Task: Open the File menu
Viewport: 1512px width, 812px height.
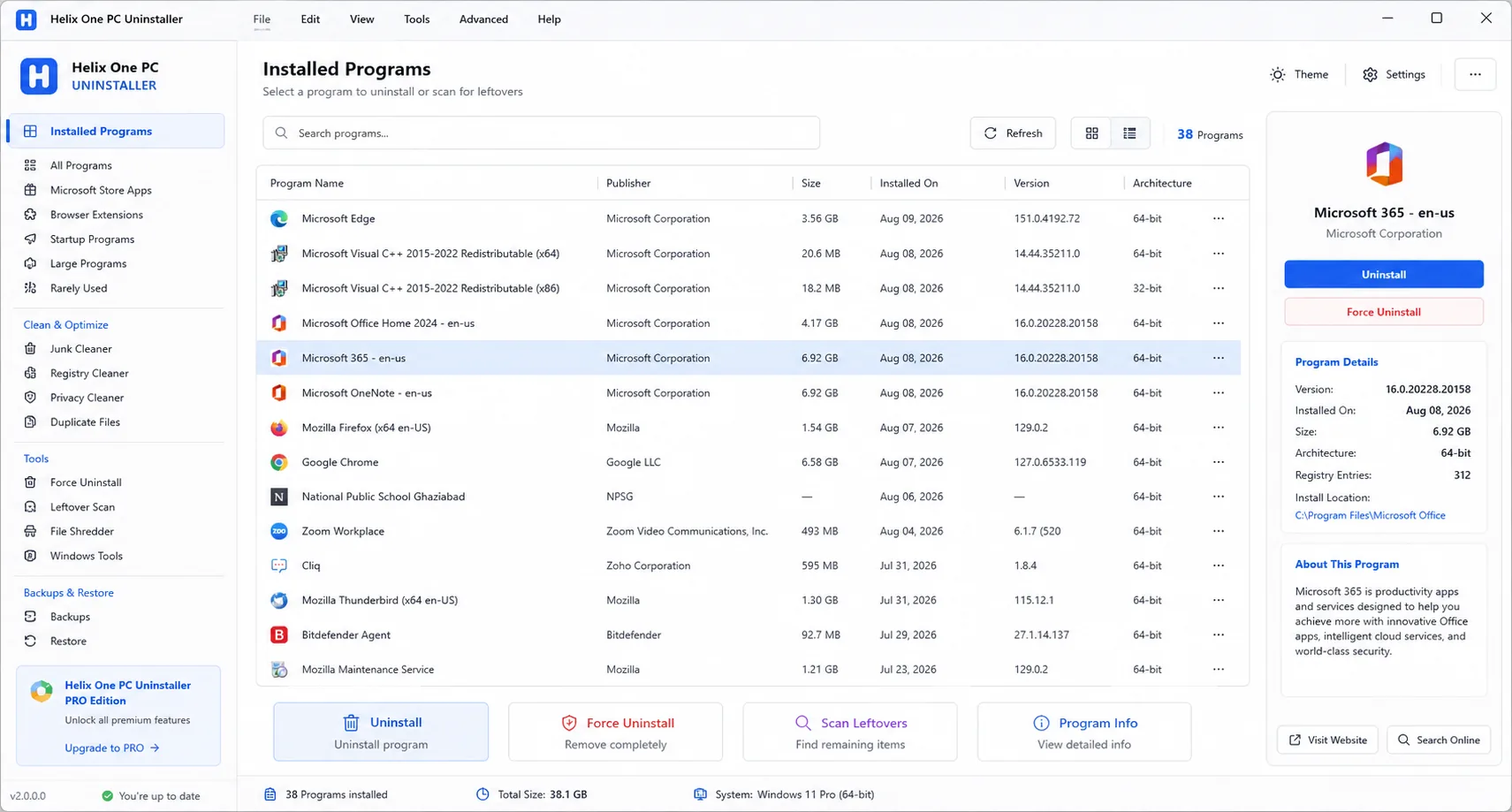Action: pos(262,19)
